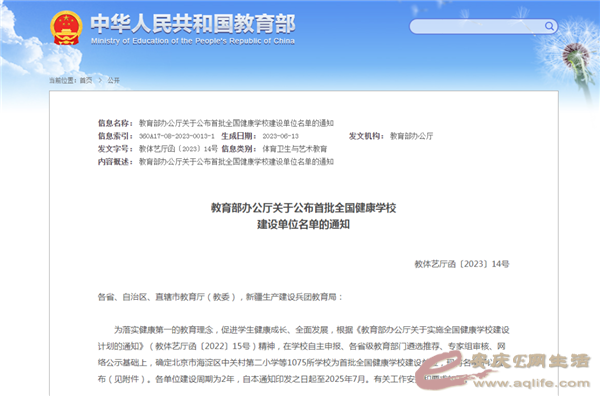Click the salutation line 各省、自治区、直辖市教育厅

[220, 297]
